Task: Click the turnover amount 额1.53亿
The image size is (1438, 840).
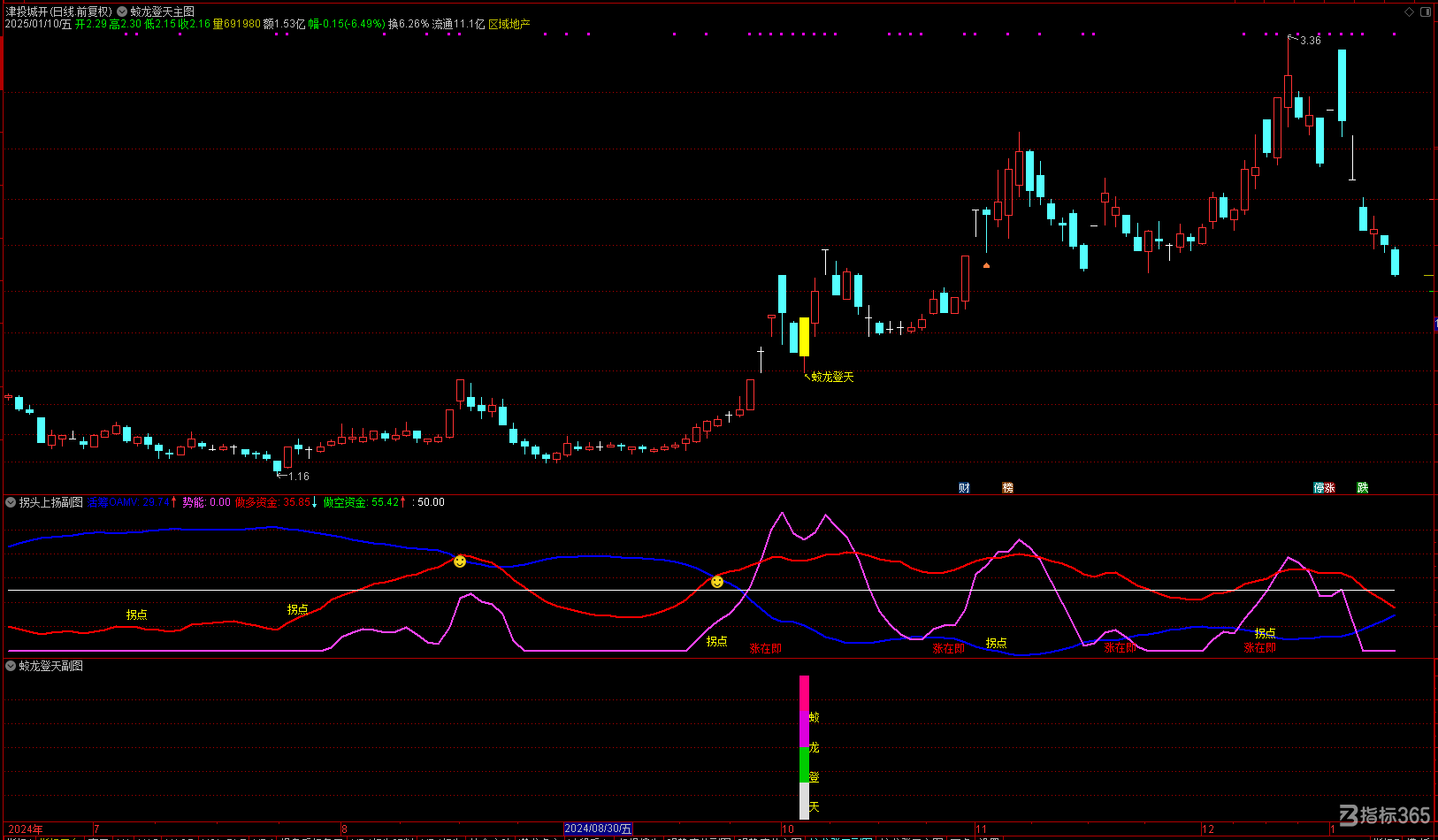Action: [x=285, y=24]
